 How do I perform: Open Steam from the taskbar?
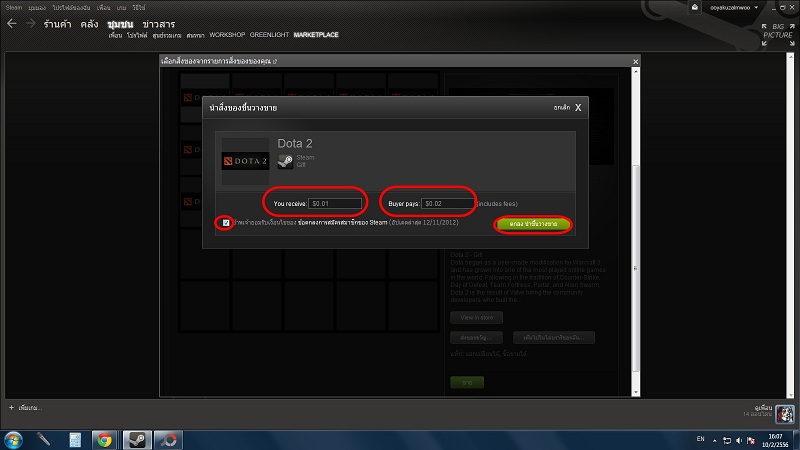[137, 440]
